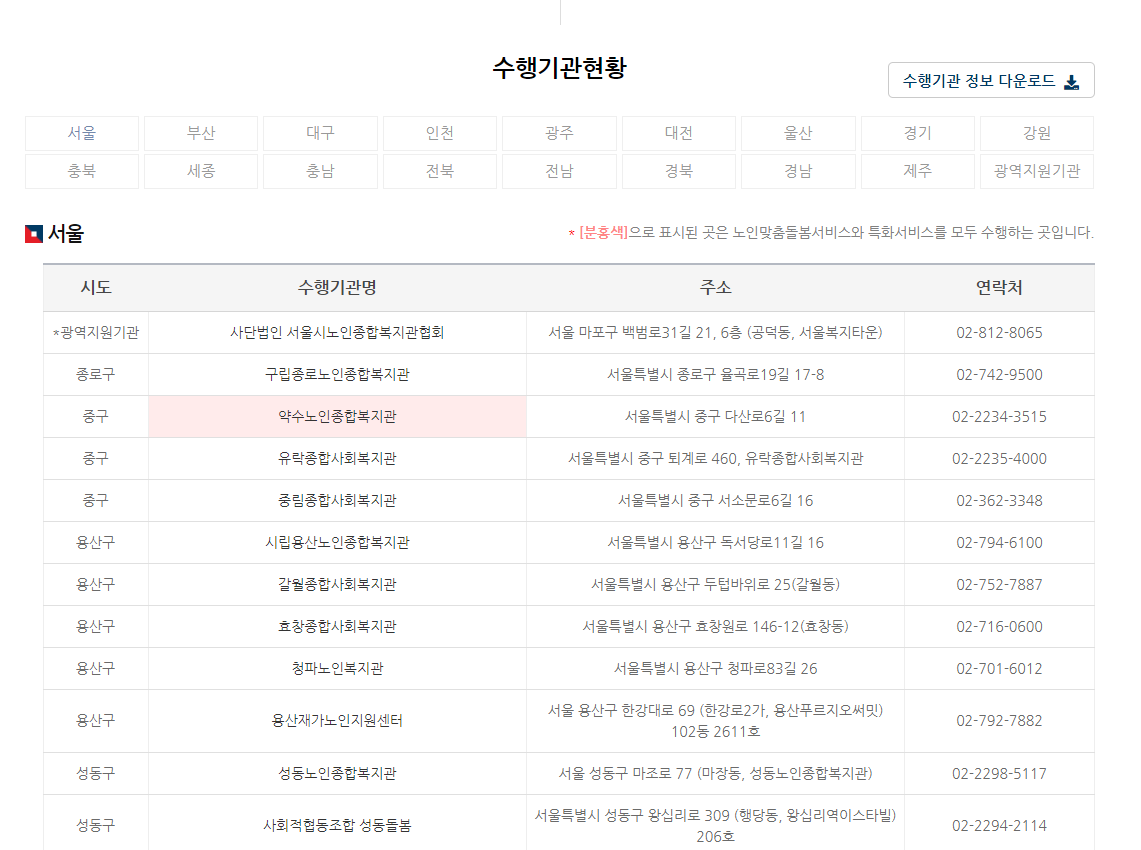Open the 인천 institution list
This screenshot has width=1141, height=850.
pyautogui.click(x=440, y=133)
